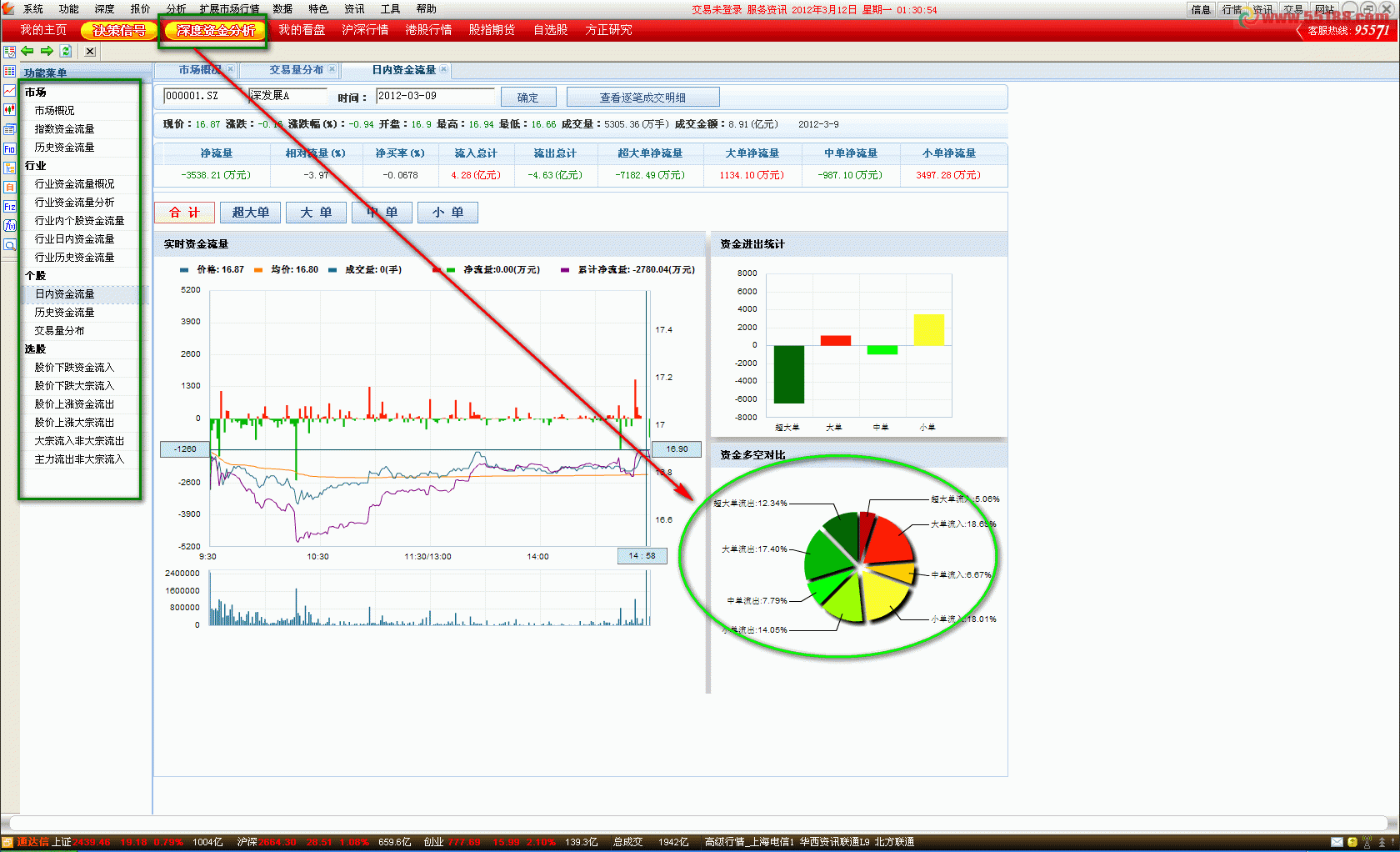Click the quote table grid sidebar icon

tap(9, 72)
